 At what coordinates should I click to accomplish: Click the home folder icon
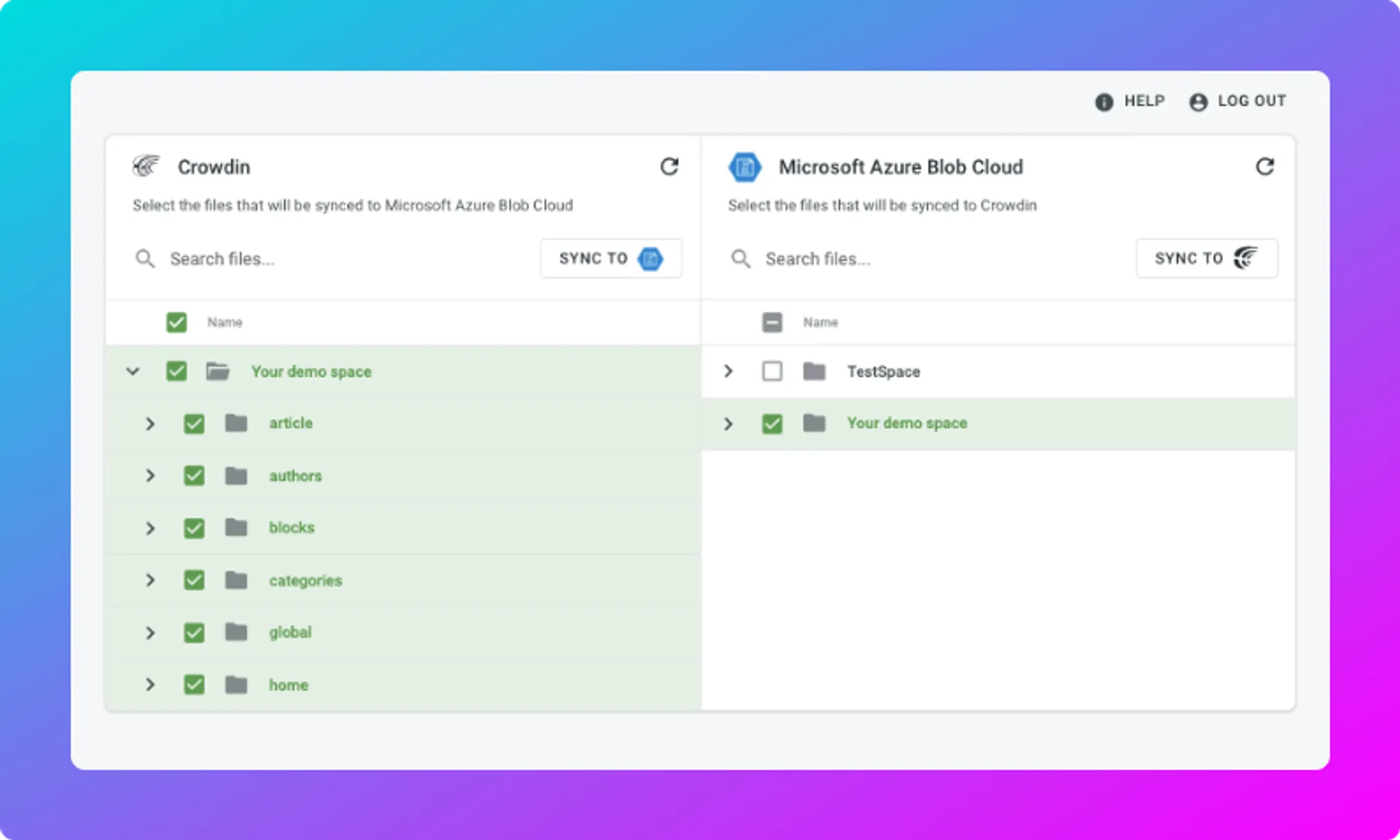pyautogui.click(x=236, y=684)
